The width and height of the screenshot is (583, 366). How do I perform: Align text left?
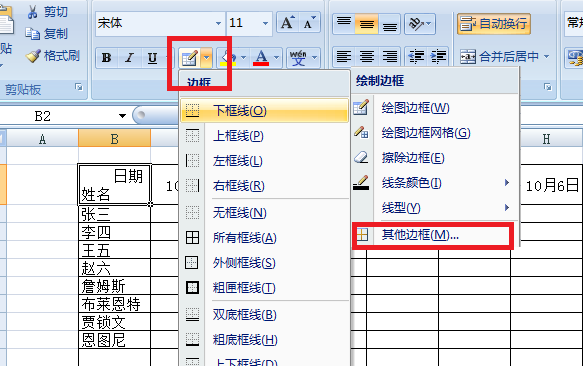tap(344, 57)
